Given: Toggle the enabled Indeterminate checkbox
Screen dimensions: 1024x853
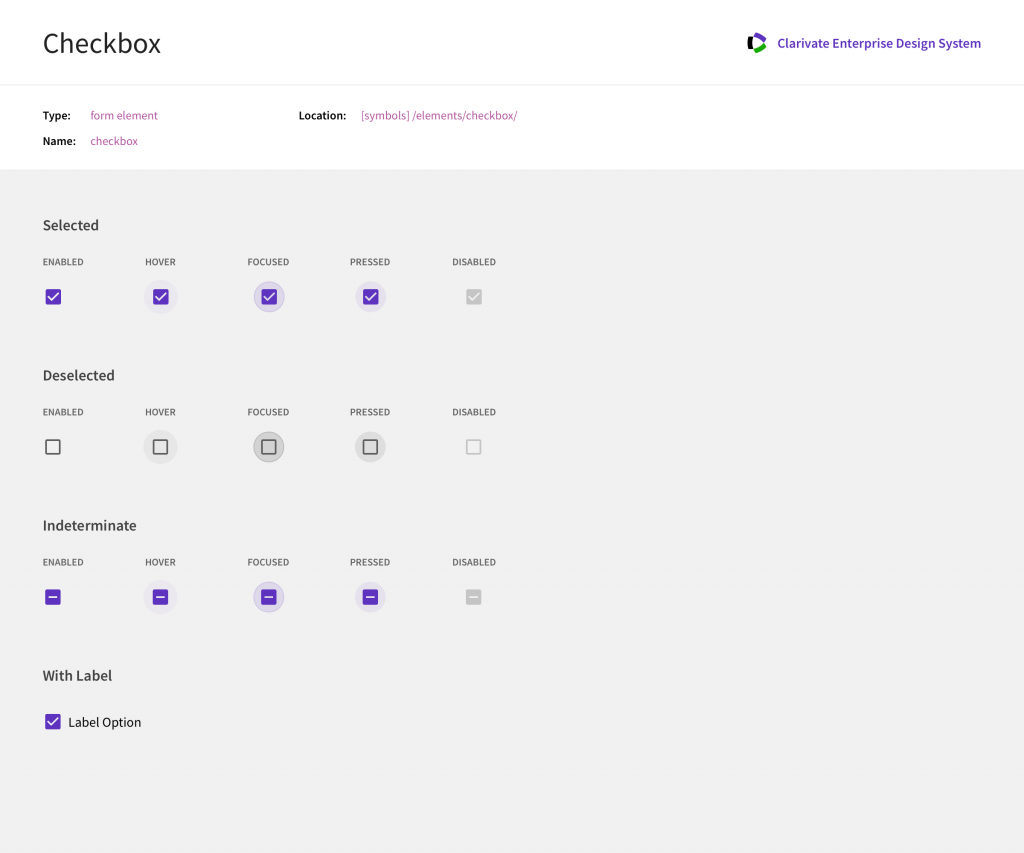Looking at the screenshot, I should pyautogui.click(x=53, y=597).
